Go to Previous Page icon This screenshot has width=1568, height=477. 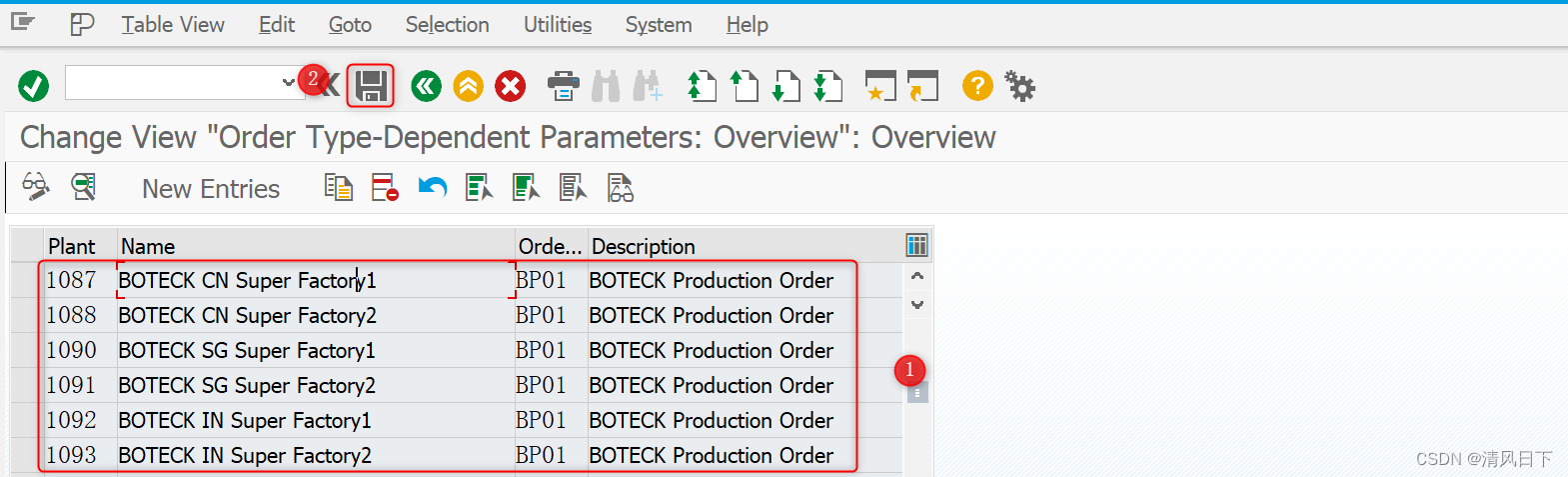pyautogui.click(x=745, y=86)
